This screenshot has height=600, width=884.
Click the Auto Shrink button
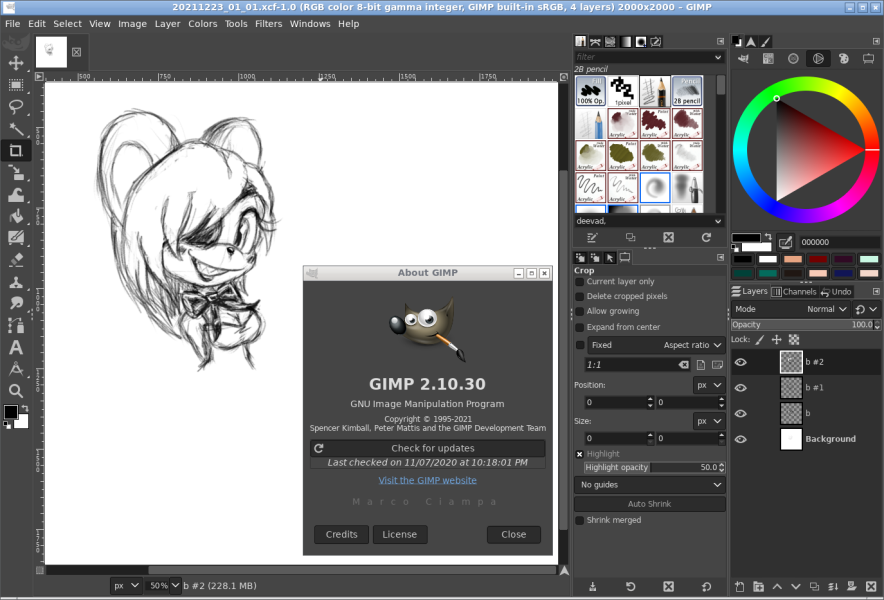click(x=649, y=504)
